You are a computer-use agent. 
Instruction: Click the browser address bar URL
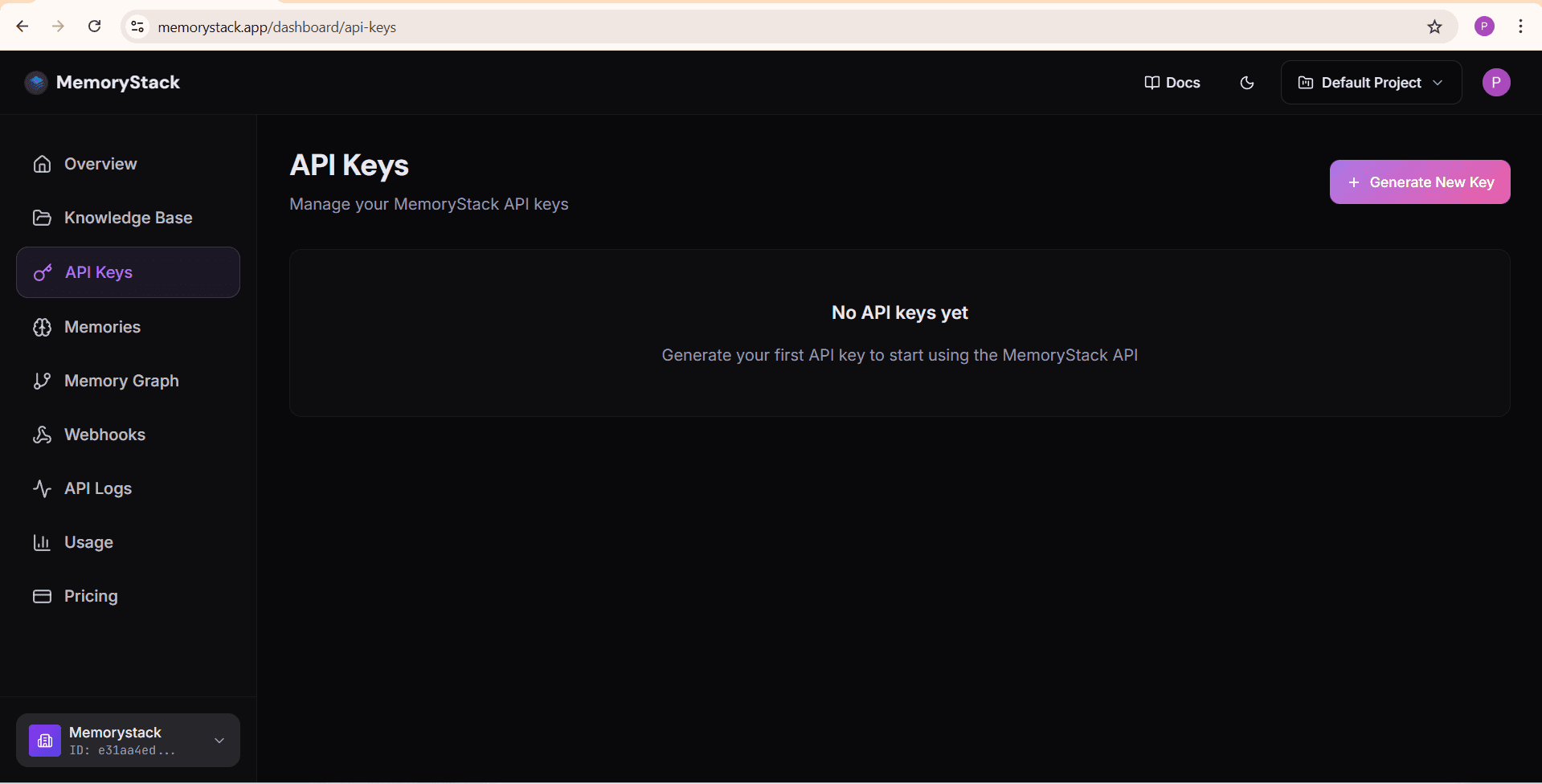click(276, 27)
